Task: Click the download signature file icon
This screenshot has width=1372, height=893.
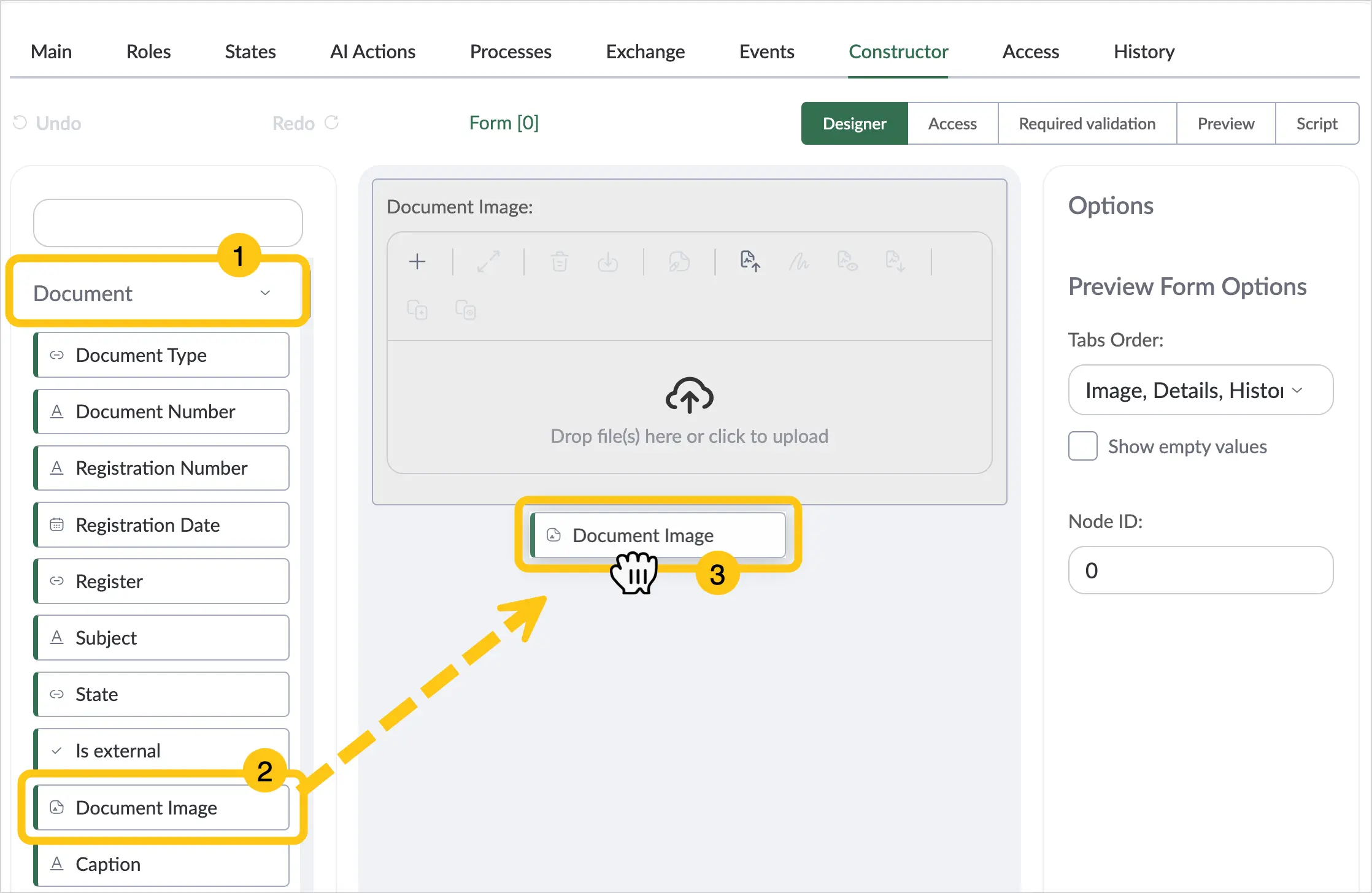Action: 895,261
